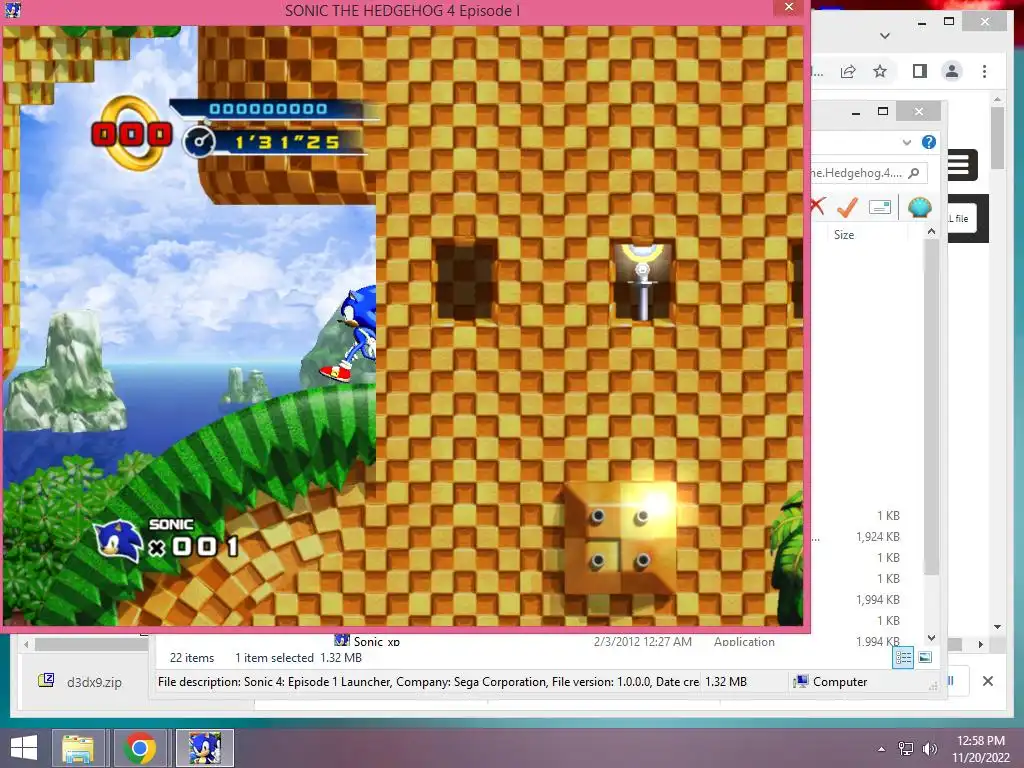Click the red X delete icon in Explorer ribbon
This screenshot has width=1024, height=768.
point(817,206)
